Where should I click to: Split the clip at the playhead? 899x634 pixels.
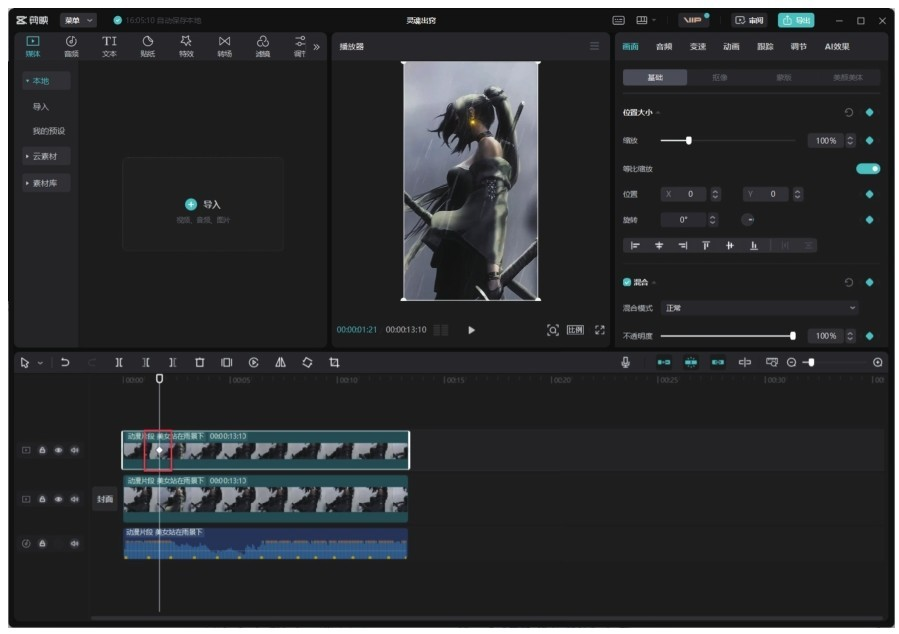(x=119, y=362)
